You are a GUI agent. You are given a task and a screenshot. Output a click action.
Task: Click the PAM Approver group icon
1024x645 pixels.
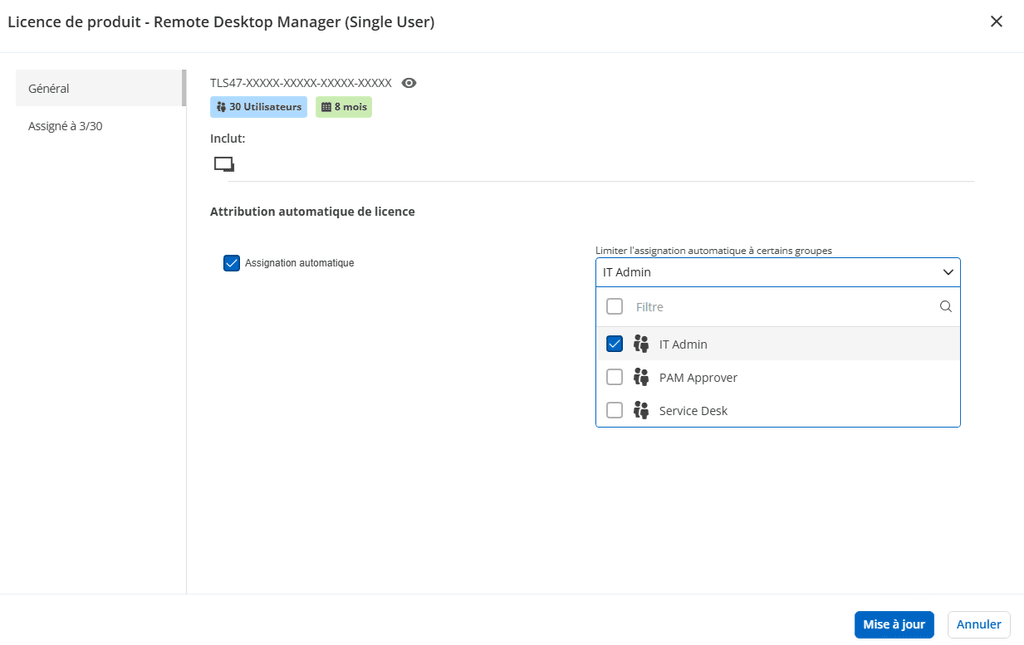coord(642,377)
